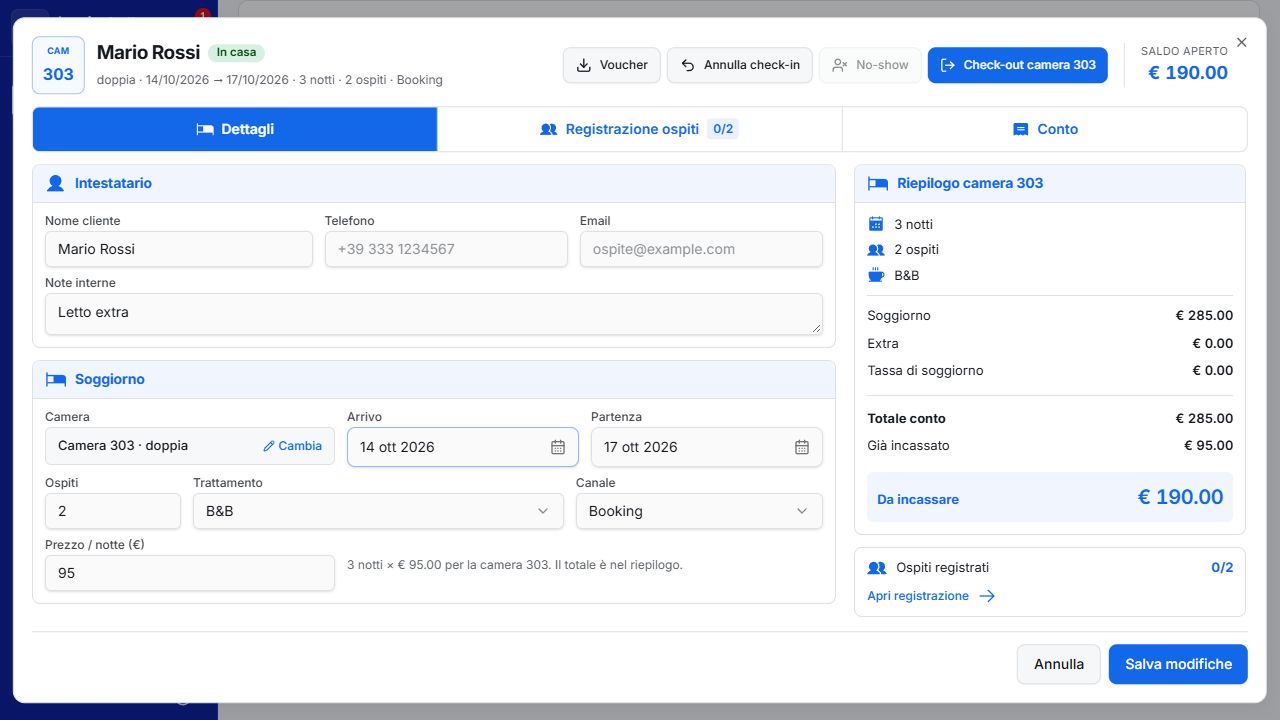Open the Partenza calendar picker icon
The width and height of the screenshot is (1280, 720).
tap(802, 447)
